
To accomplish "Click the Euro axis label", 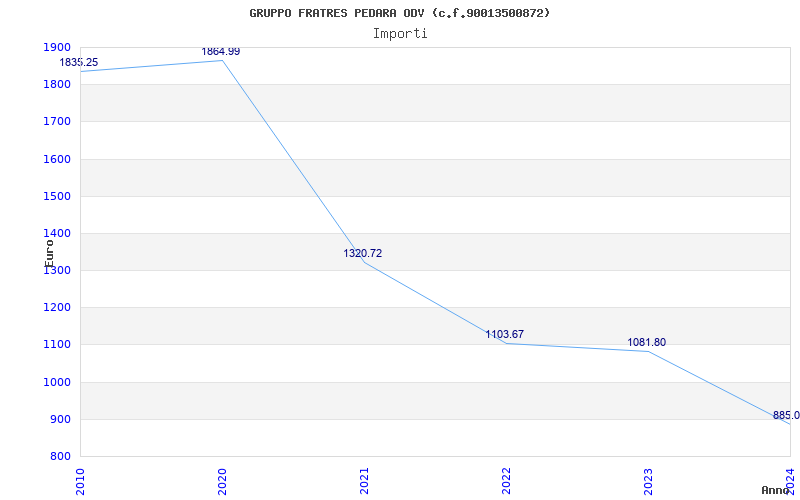I will pyautogui.click(x=49, y=253).
